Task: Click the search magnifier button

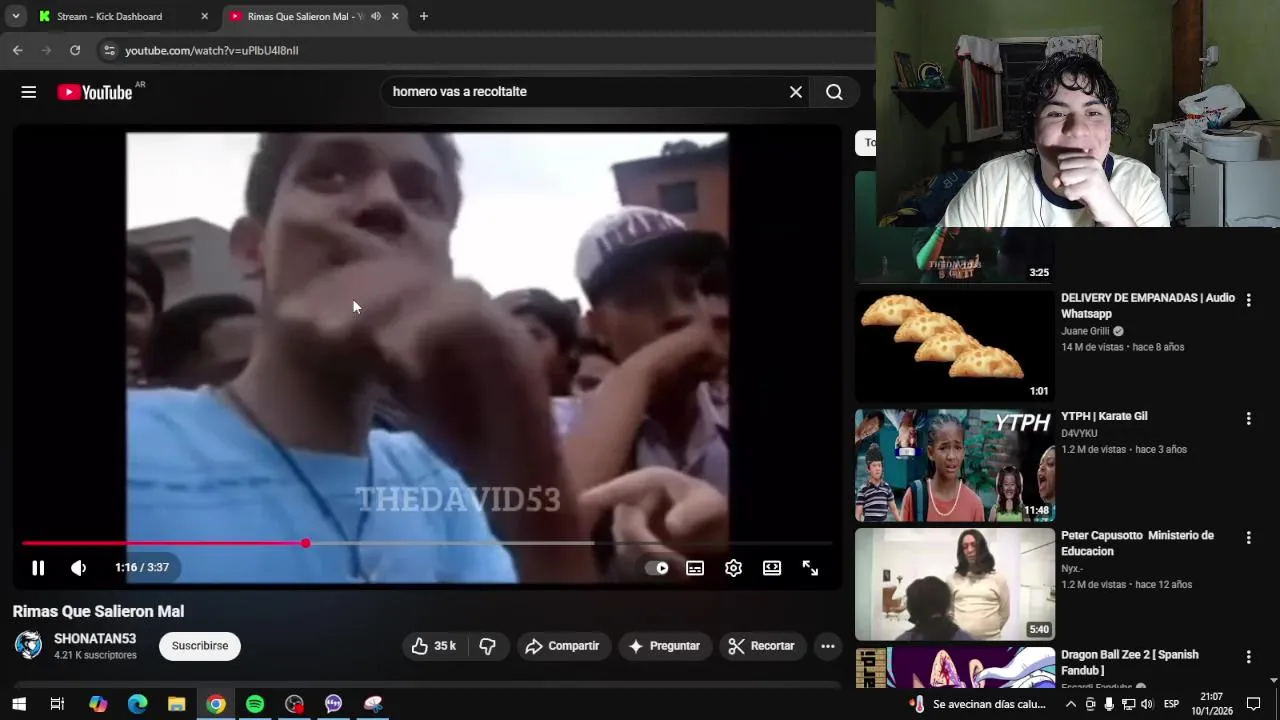Action: pyautogui.click(x=834, y=92)
